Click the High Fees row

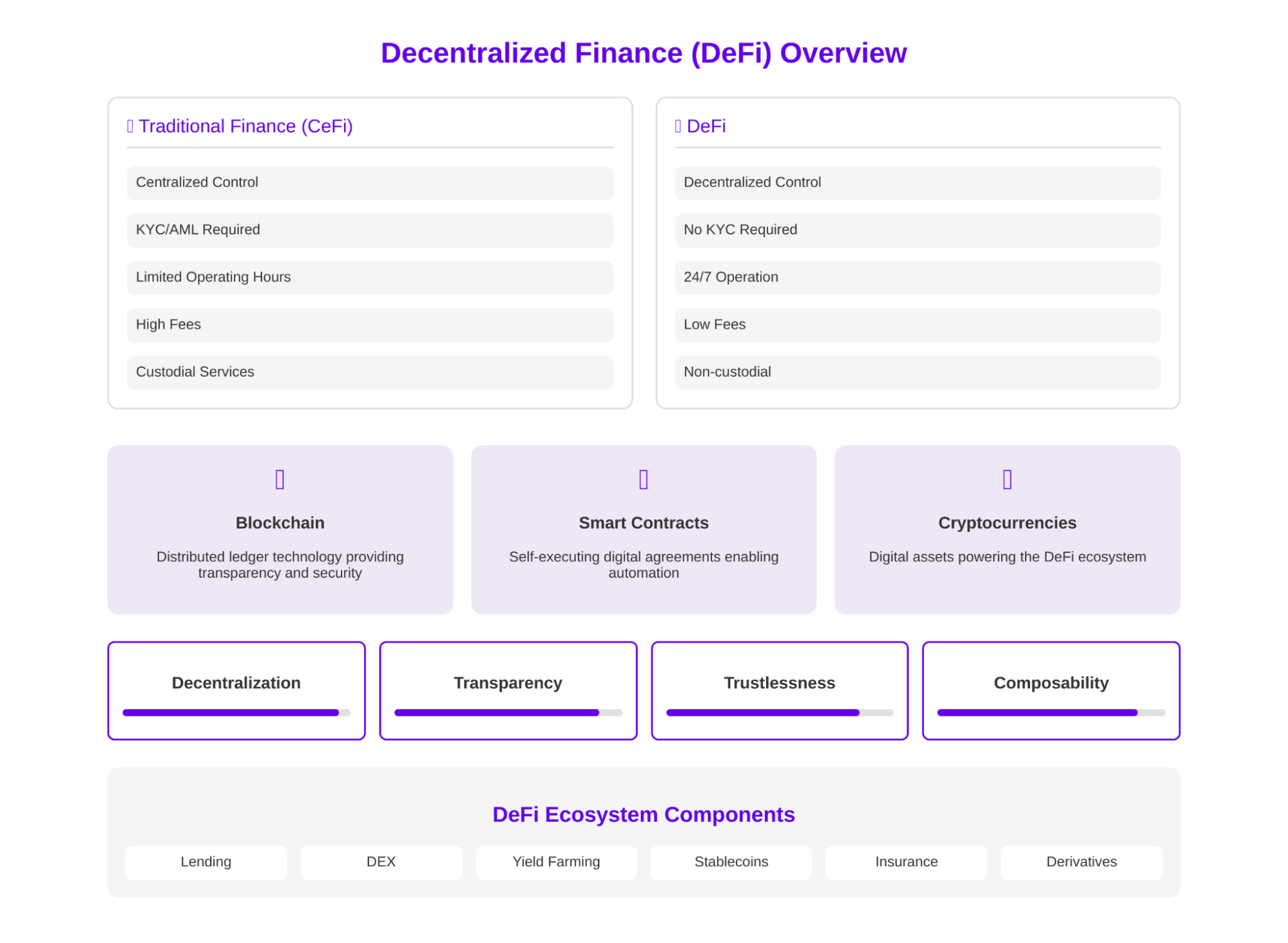click(370, 325)
